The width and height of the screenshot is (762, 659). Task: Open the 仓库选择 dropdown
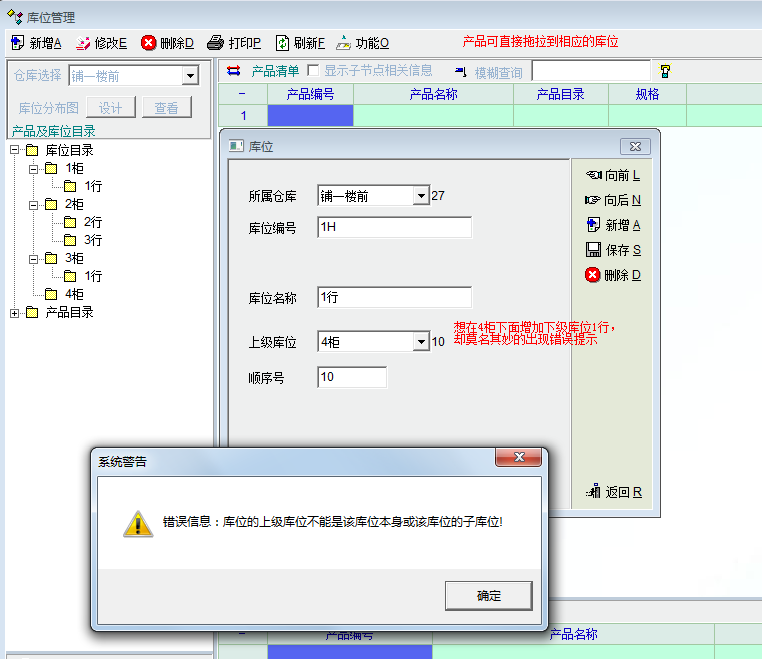click(190, 76)
